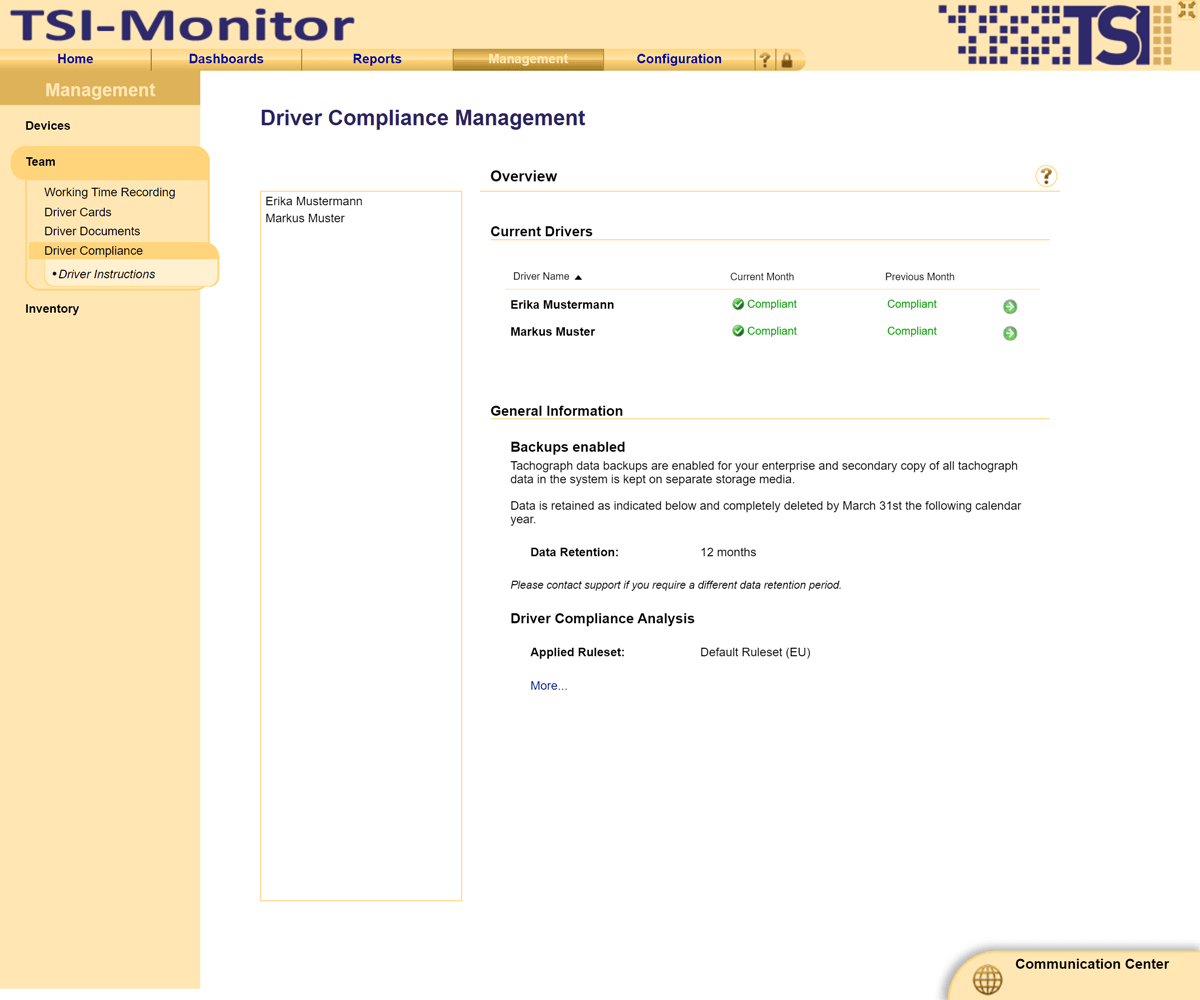Click the lock icon in the navigation bar

point(787,60)
